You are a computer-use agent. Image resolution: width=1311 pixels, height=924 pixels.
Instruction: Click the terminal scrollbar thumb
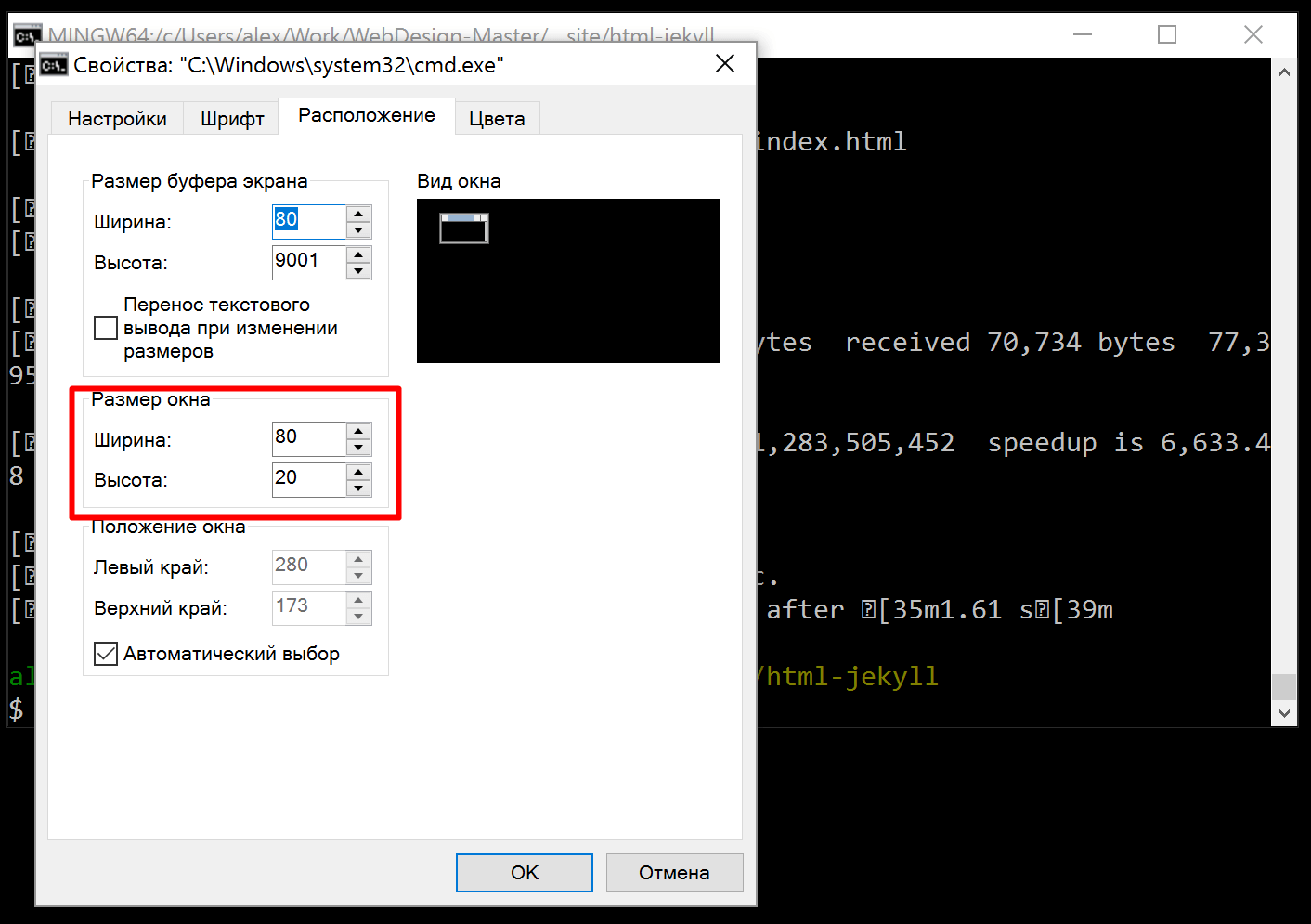coord(1284,686)
